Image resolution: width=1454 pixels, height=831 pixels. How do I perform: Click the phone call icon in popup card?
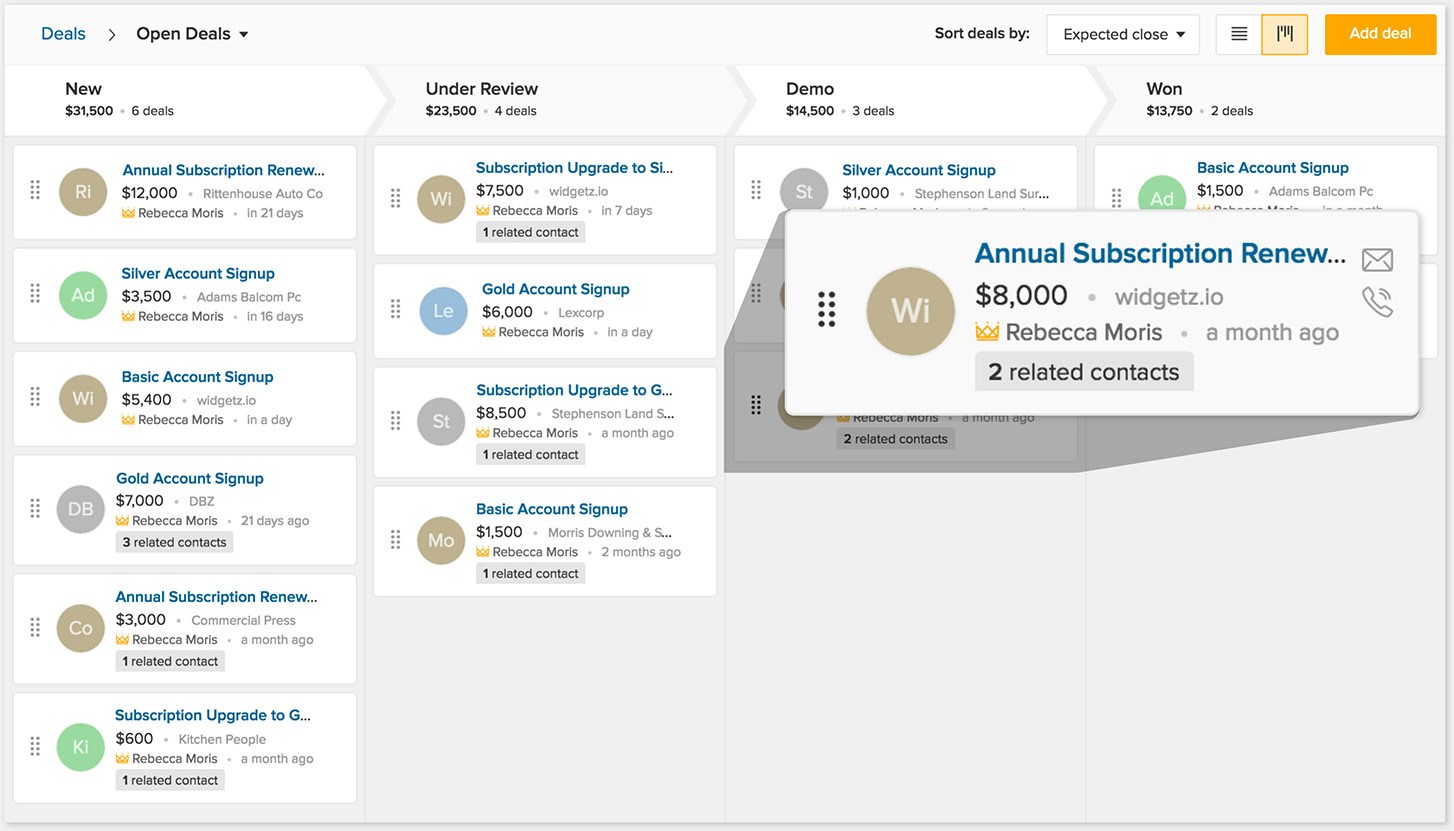pos(1377,302)
